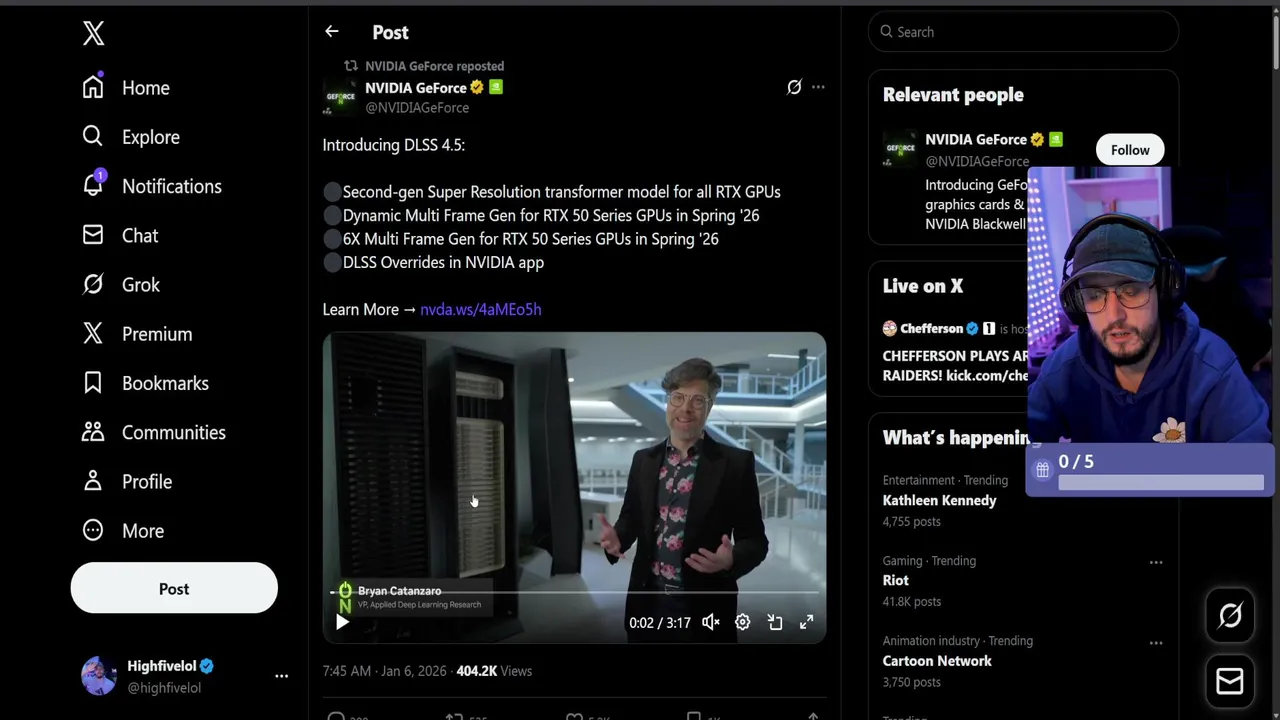The width and height of the screenshot is (1280, 720).
Task: Go to Home in sidebar
Action: pyautogui.click(x=126, y=88)
